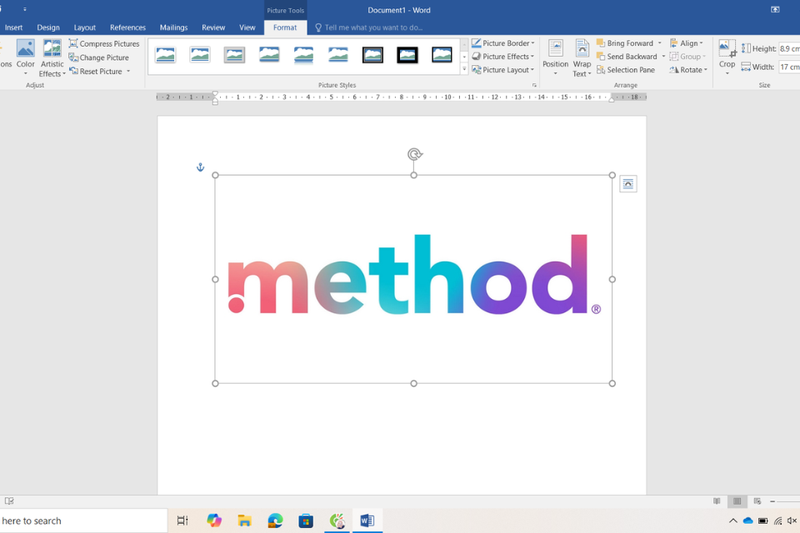
Task: Click the Height input field
Action: coord(789,48)
